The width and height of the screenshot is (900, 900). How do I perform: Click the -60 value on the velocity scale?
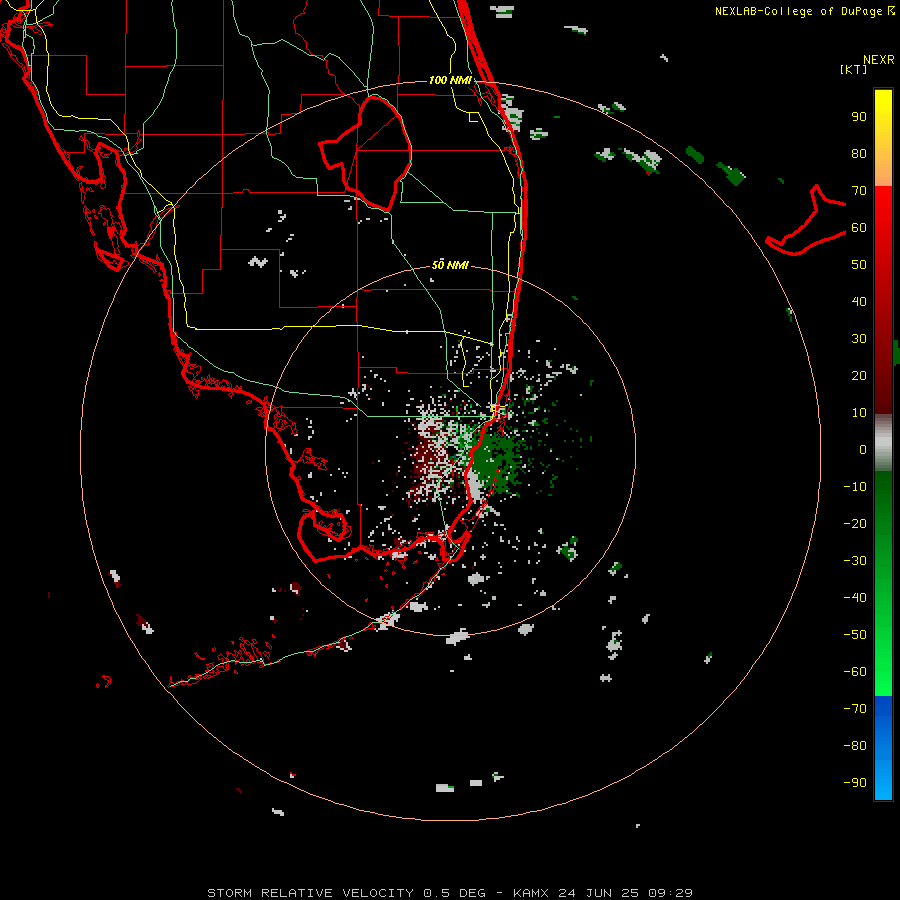(855, 672)
